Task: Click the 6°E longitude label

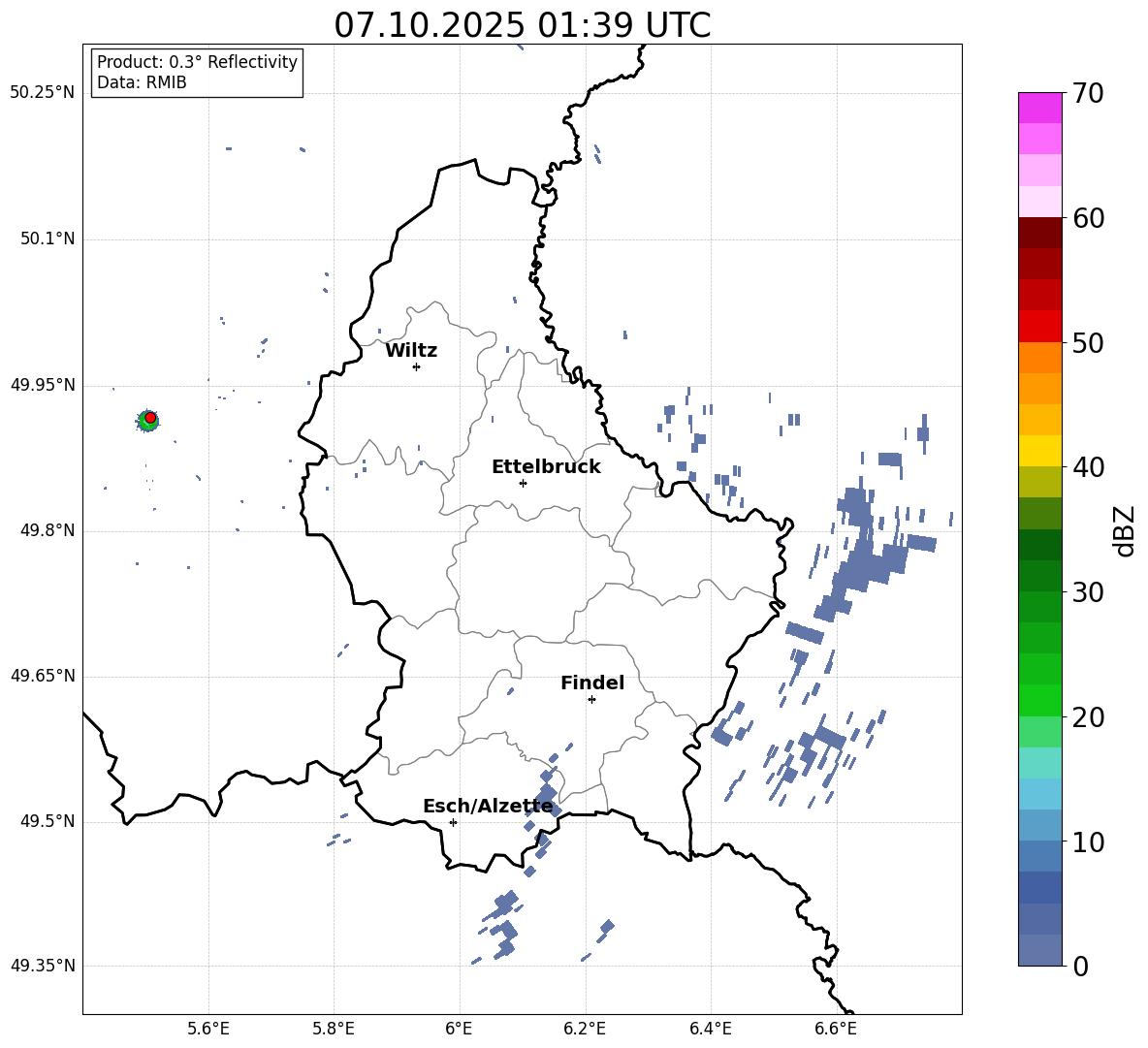Action: pos(459,1029)
